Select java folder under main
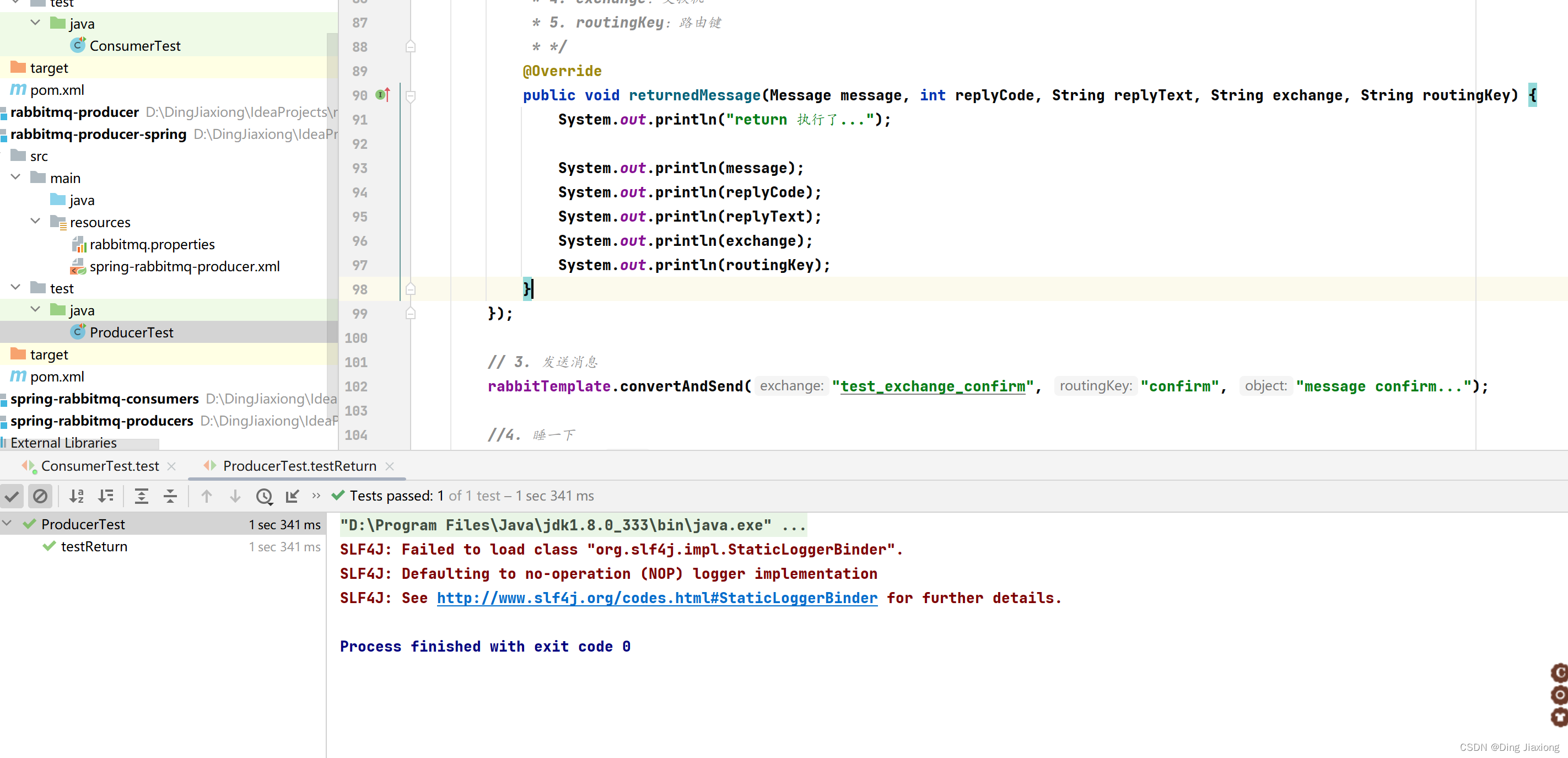This screenshot has height=758, width=1568. tap(82, 200)
